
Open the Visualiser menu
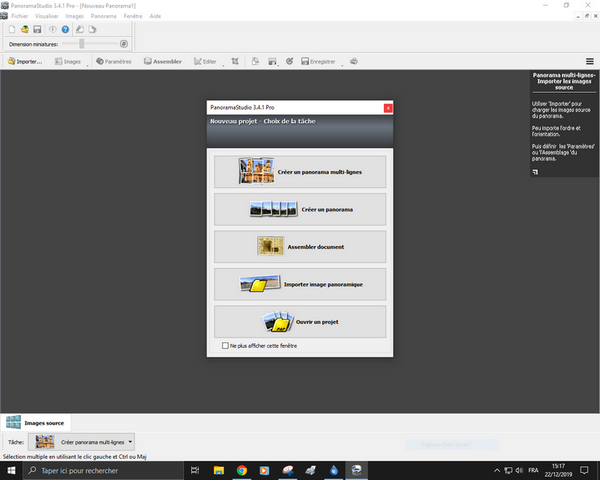coord(47,16)
